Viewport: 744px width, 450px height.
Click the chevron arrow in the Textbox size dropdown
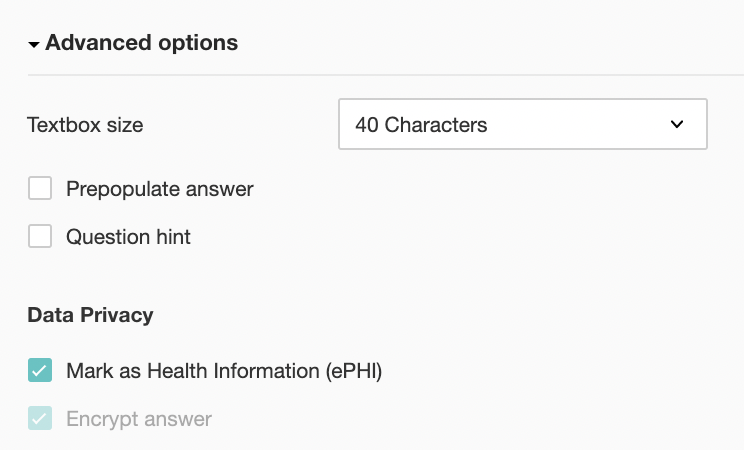coord(677,125)
